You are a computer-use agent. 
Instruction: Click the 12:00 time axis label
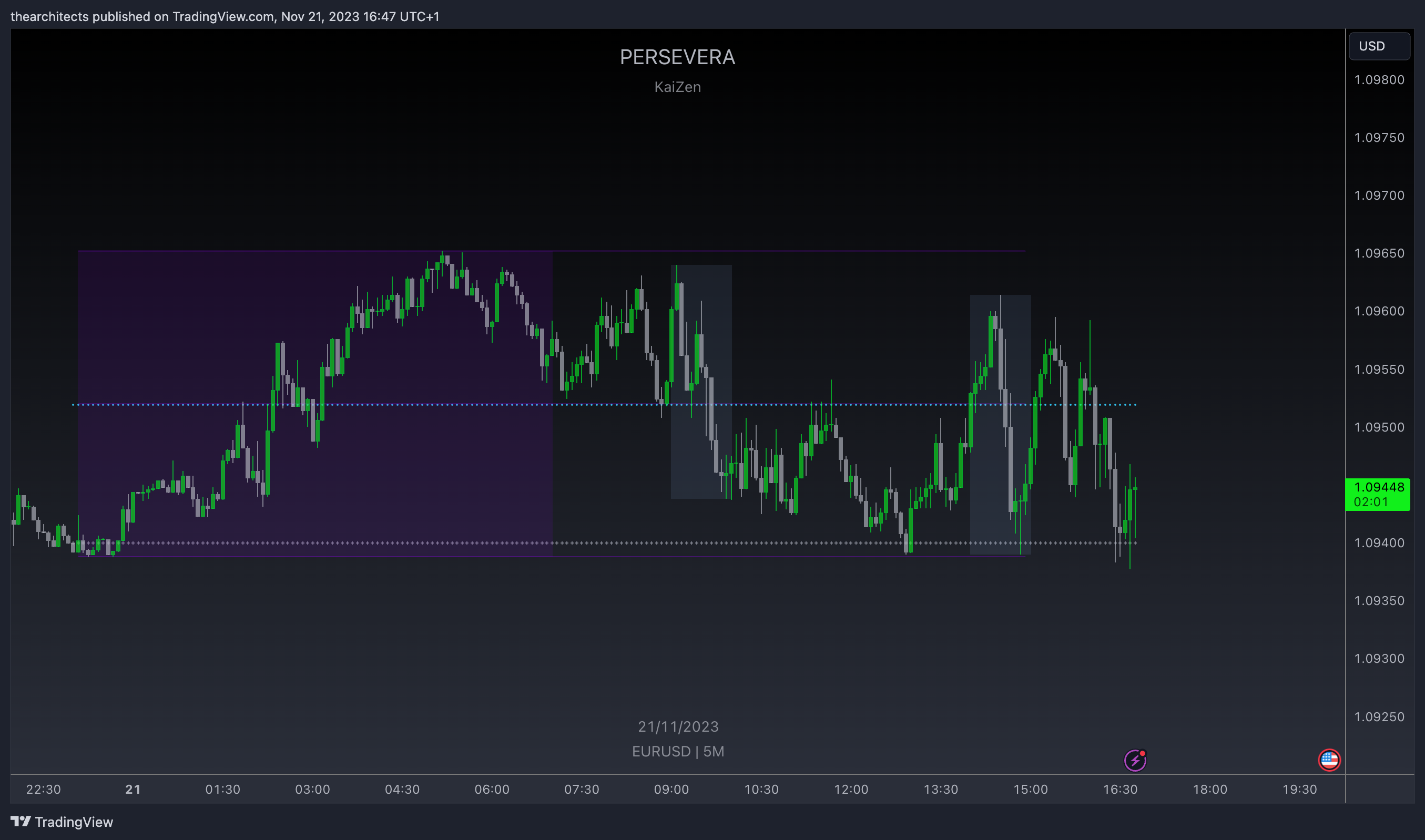click(x=851, y=789)
